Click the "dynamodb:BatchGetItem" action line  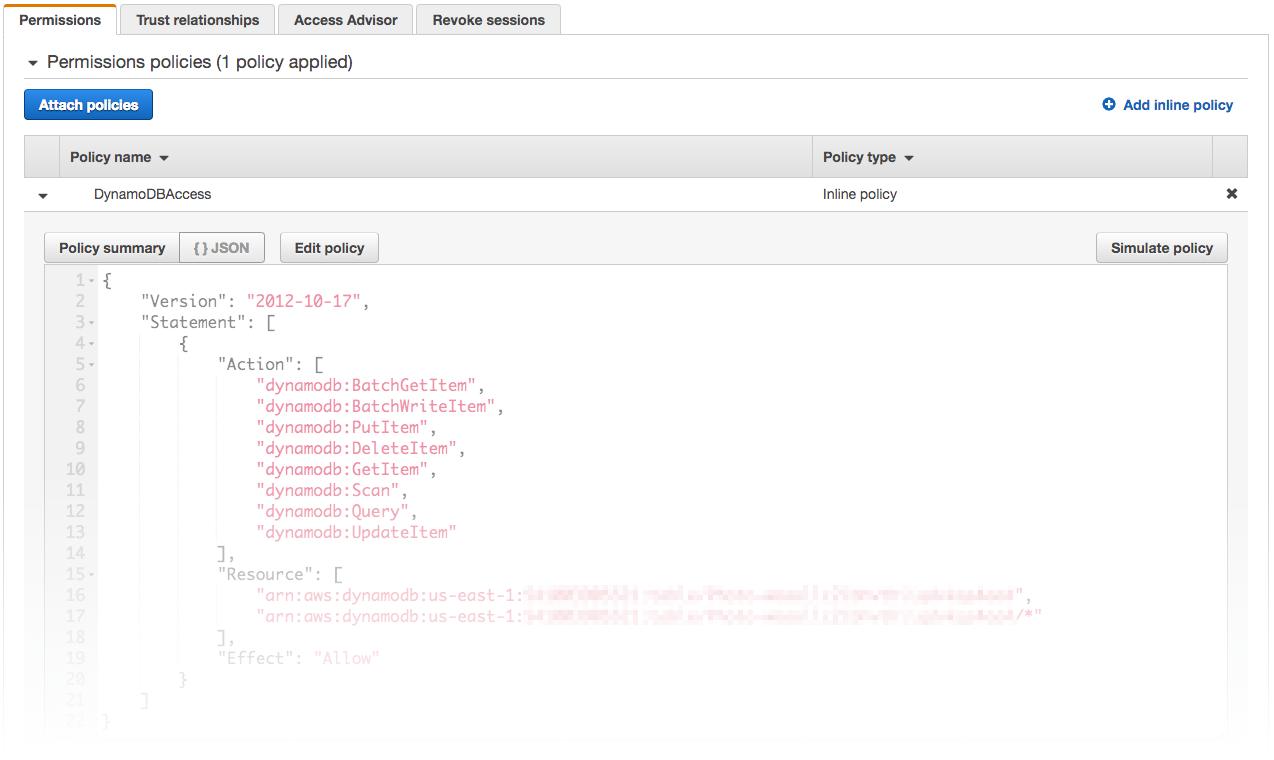[370, 385]
